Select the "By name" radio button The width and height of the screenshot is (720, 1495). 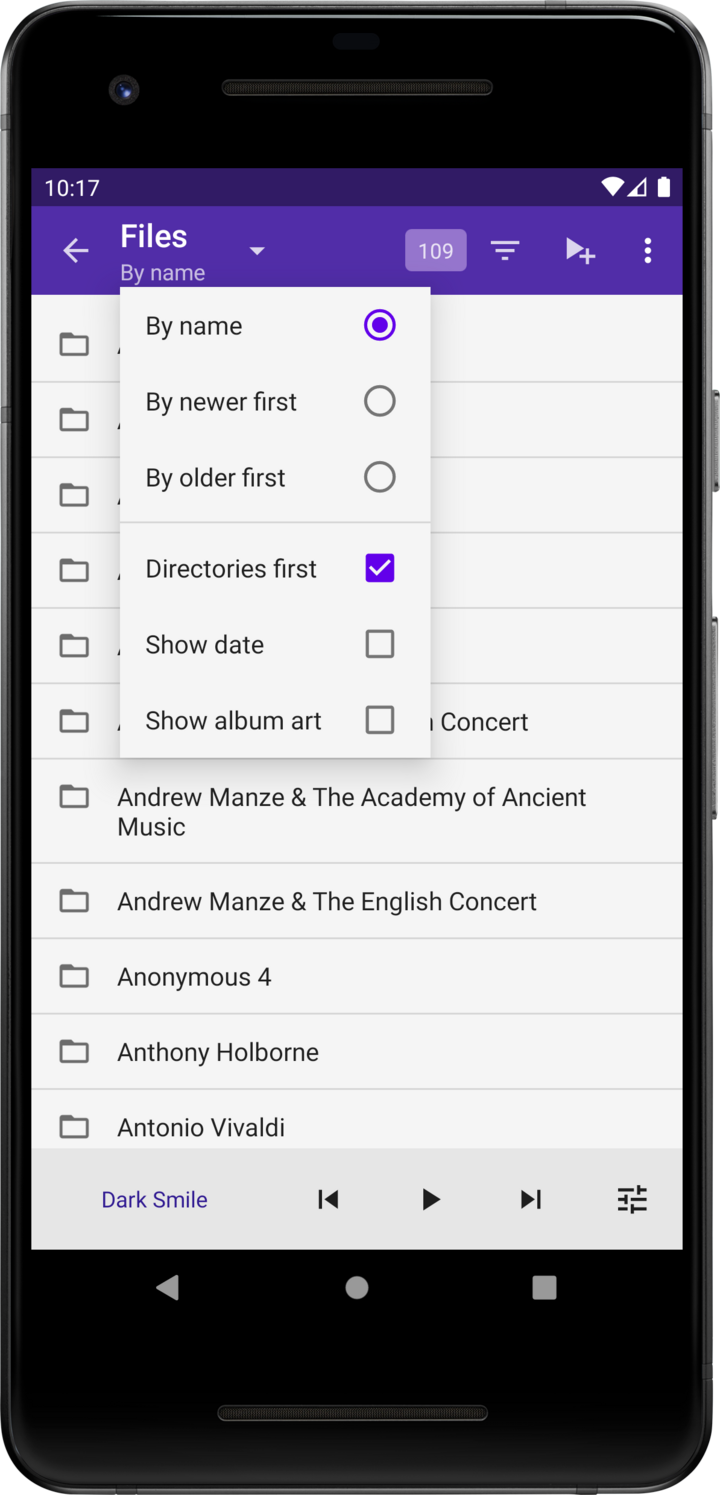pyautogui.click(x=379, y=325)
